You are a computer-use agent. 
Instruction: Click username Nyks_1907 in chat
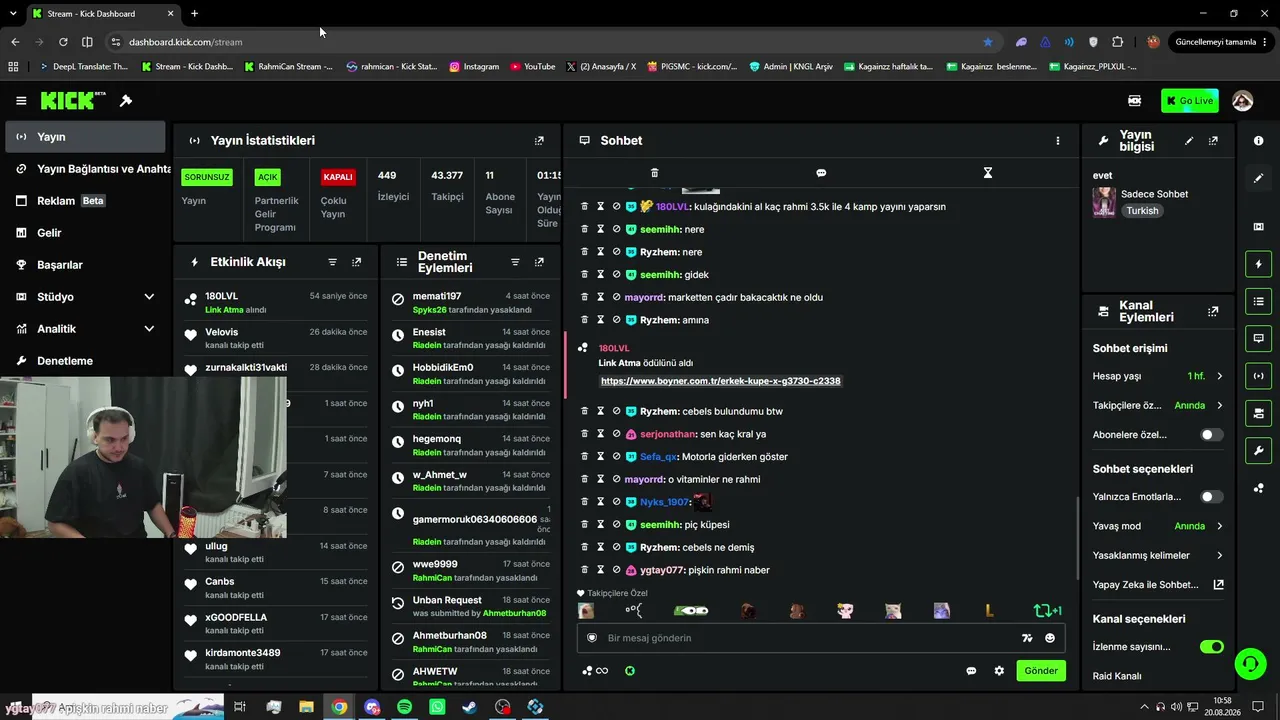pos(664,502)
